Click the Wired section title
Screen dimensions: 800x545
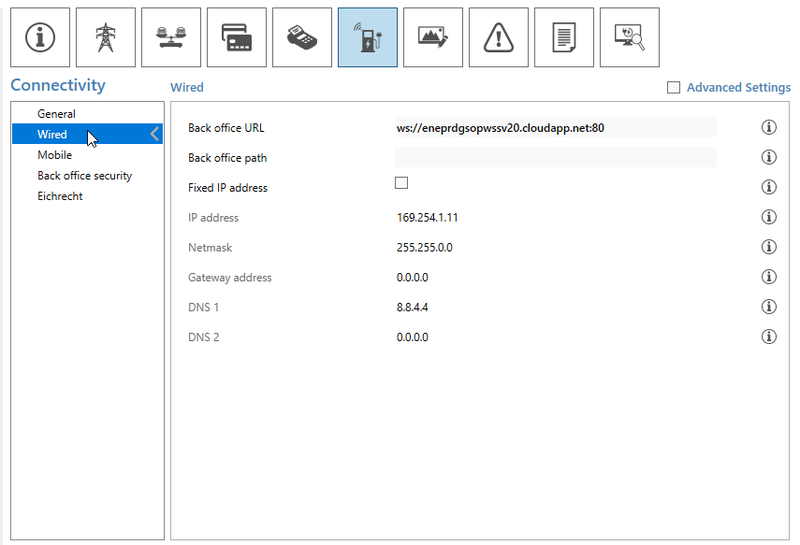pos(187,87)
